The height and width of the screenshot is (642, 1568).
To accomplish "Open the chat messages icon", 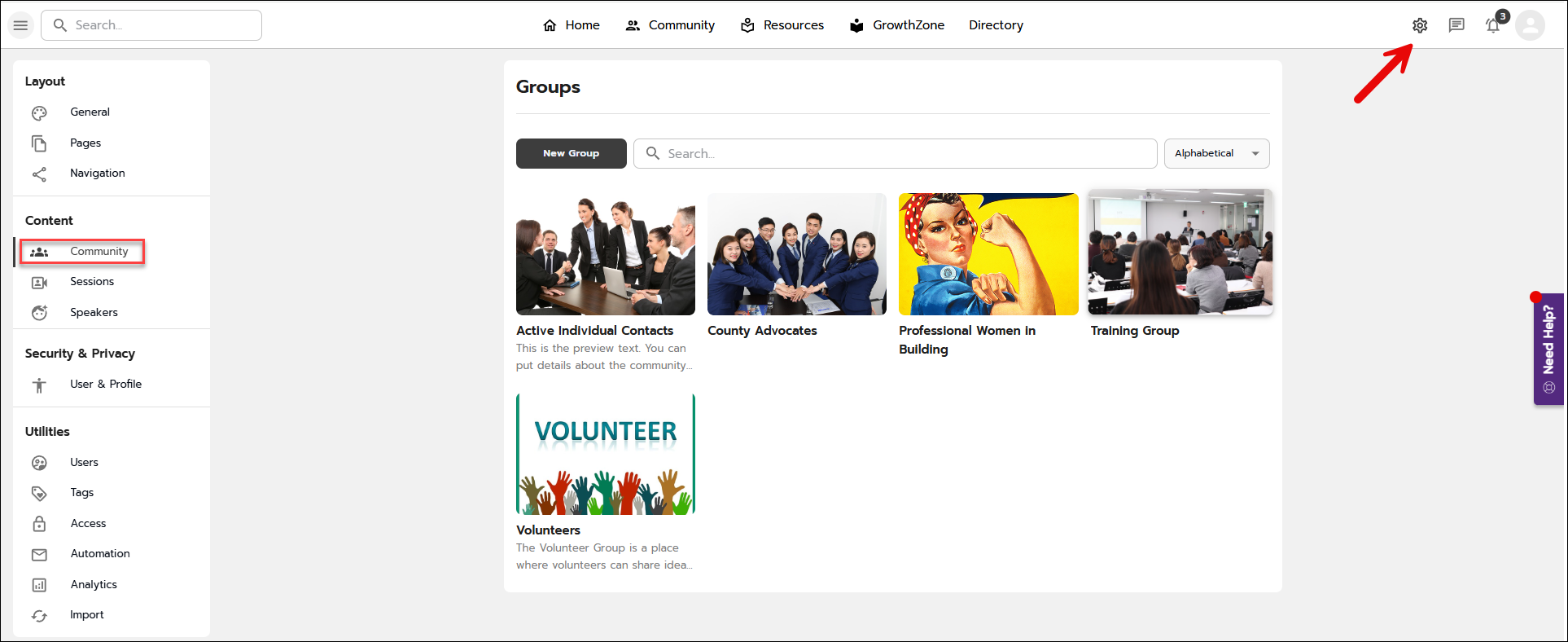I will tap(1456, 25).
